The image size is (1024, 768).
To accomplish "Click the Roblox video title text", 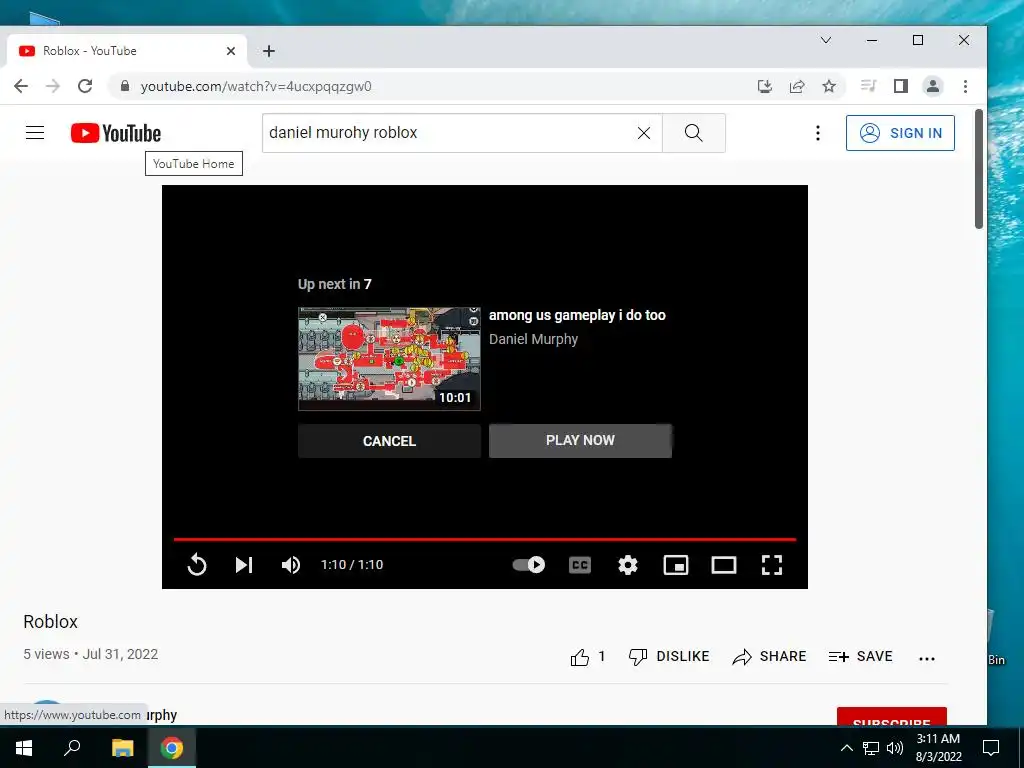I will (x=50, y=622).
